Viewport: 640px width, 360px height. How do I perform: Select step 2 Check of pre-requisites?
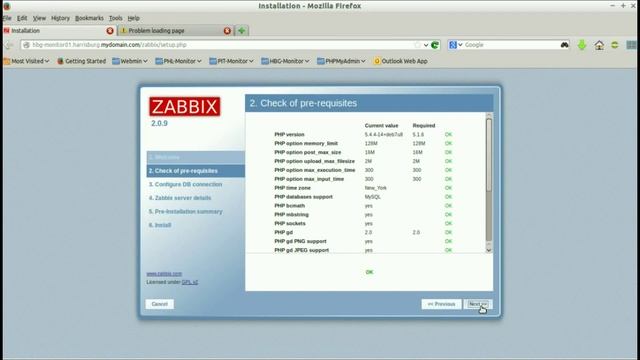[x=196, y=171]
